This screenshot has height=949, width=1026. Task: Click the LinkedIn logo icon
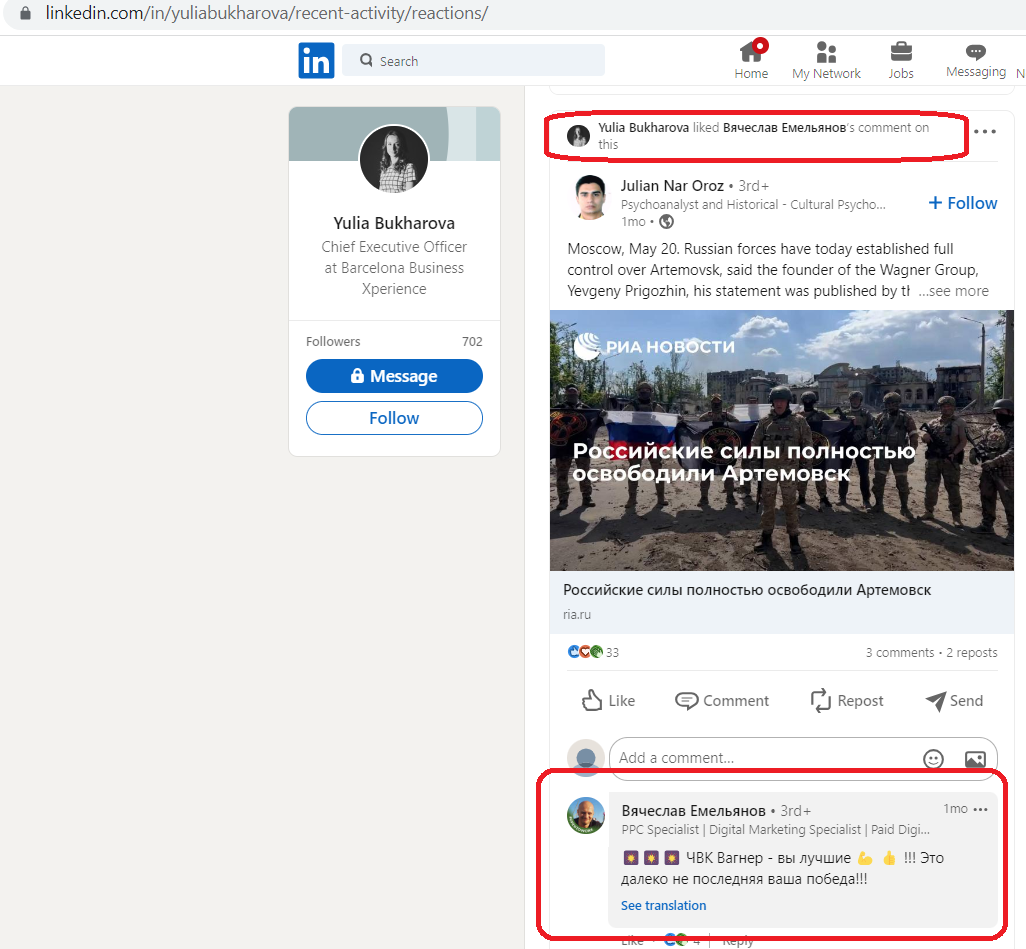(x=316, y=60)
